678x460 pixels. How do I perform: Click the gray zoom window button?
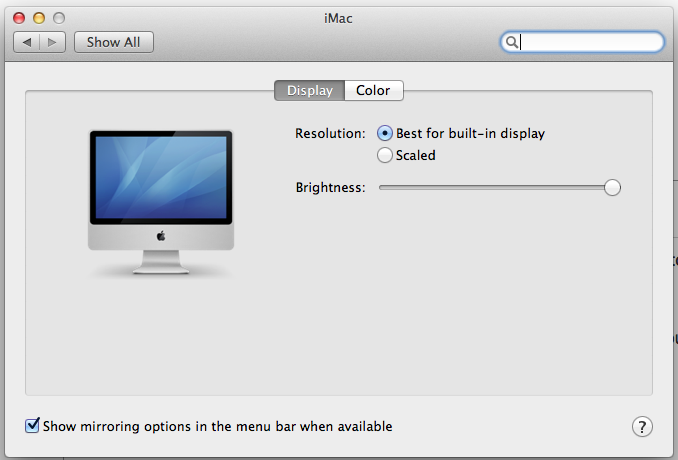point(59,18)
